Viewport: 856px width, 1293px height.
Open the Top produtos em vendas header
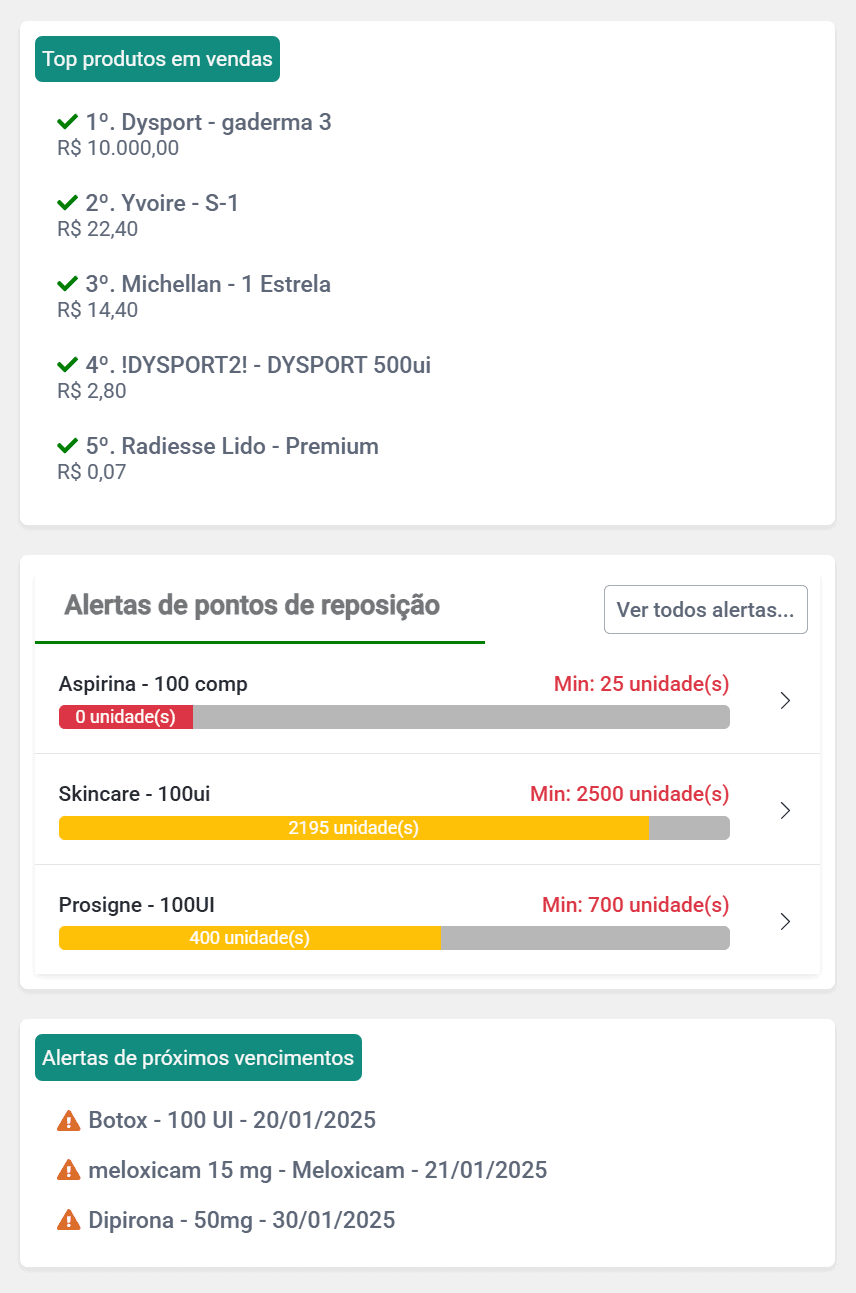[158, 59]
